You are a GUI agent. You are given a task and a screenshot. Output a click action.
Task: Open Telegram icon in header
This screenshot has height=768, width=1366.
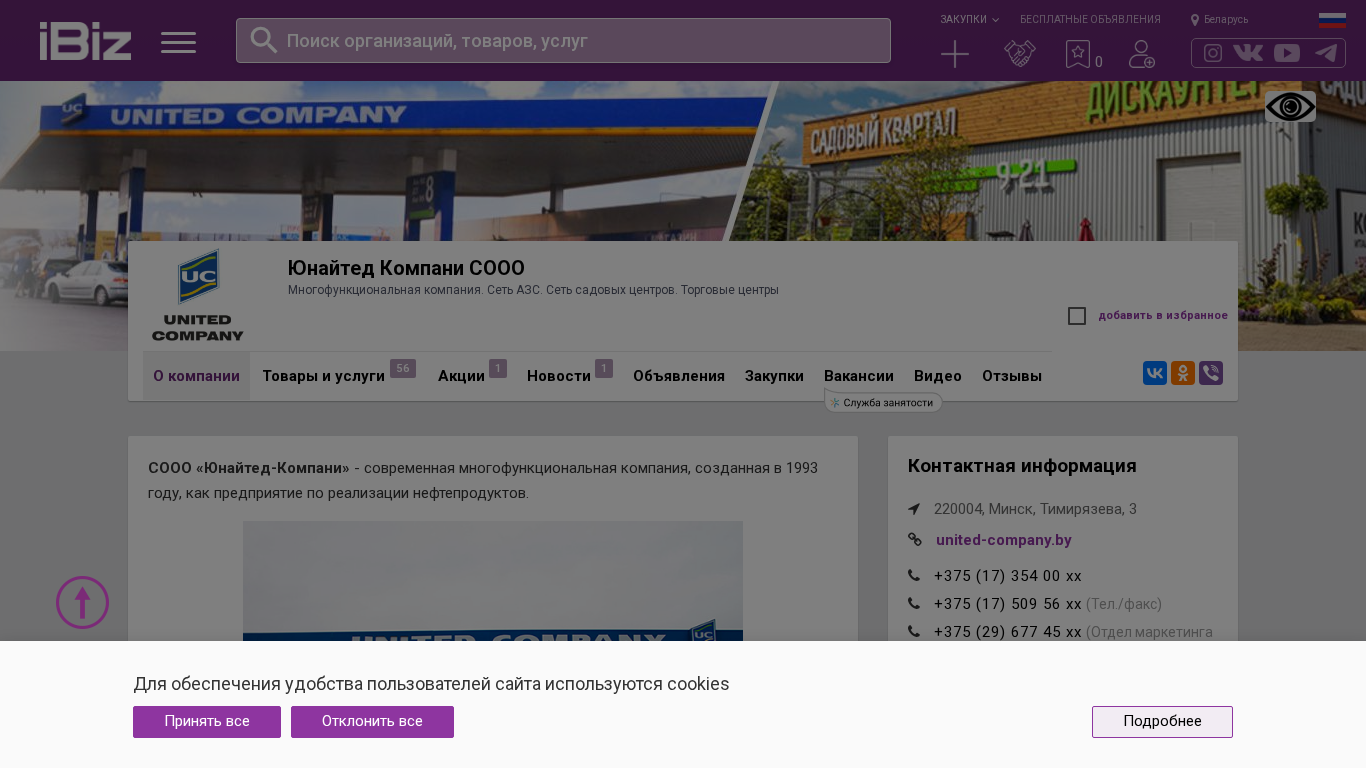(1326, 53)
